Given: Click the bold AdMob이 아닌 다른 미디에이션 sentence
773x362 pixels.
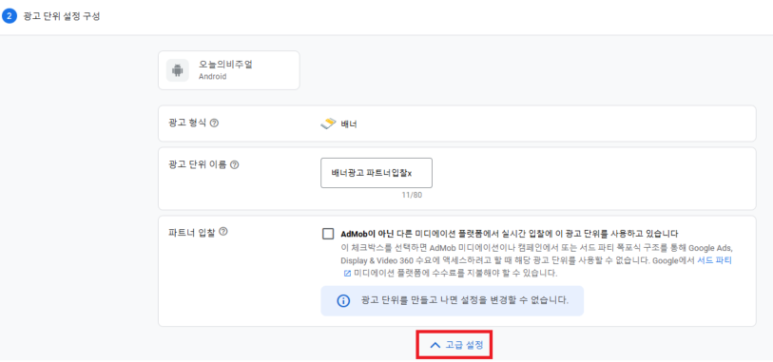Looking at the screenshot, I should 510,233.
